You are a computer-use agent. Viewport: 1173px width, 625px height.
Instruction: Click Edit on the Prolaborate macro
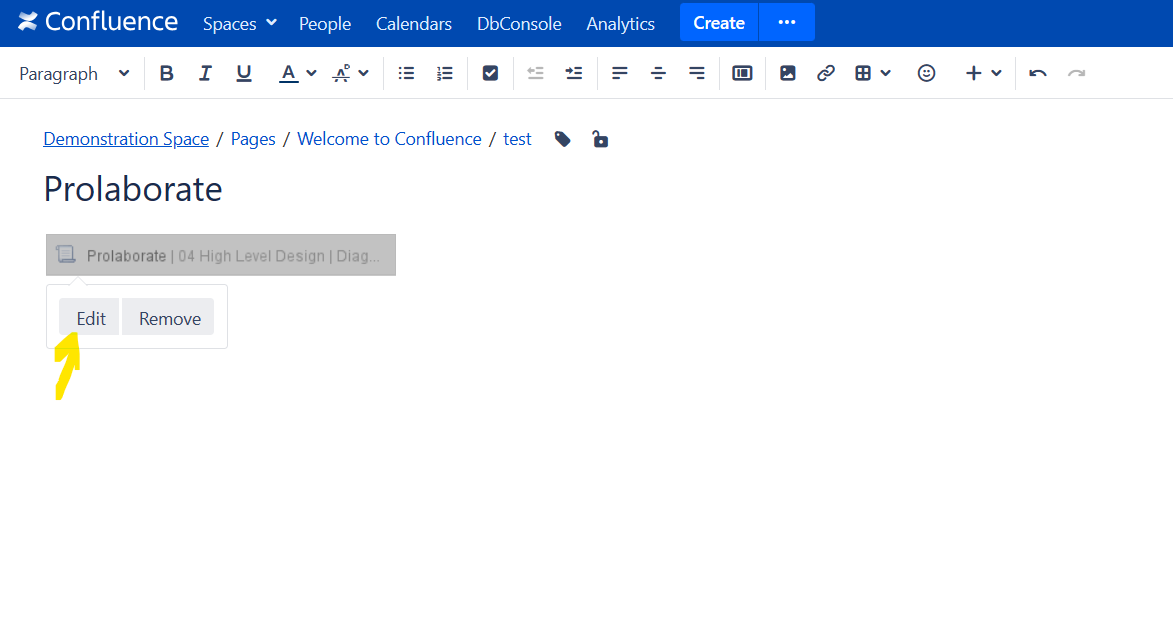coord(90,317)
